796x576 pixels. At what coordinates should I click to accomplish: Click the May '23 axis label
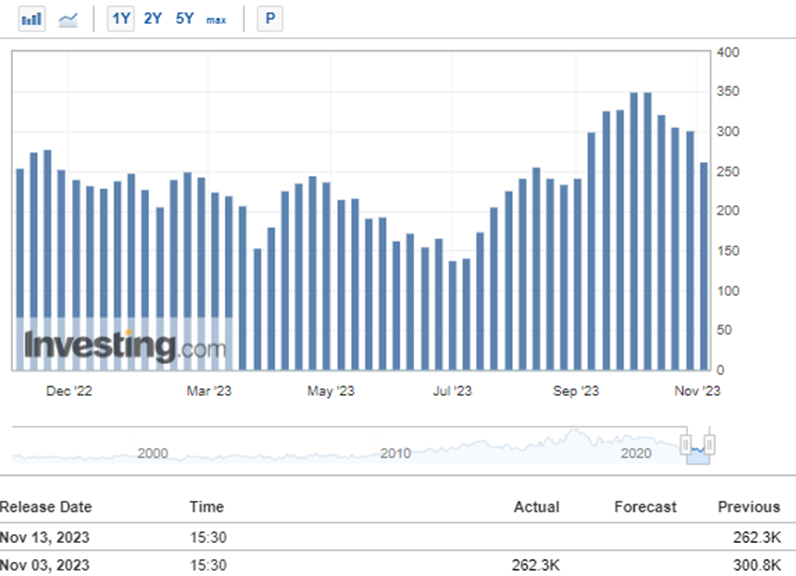coord(330,391)
